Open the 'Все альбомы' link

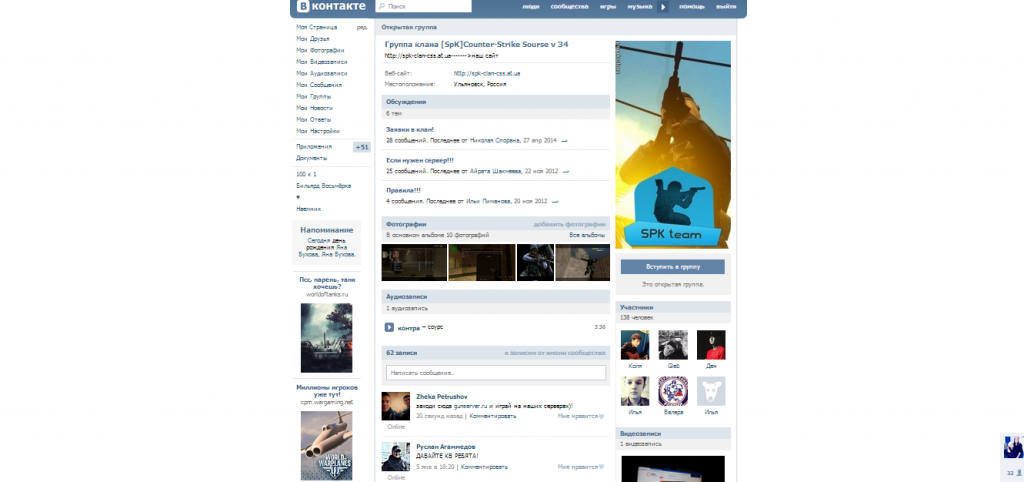tap(589, 234)
